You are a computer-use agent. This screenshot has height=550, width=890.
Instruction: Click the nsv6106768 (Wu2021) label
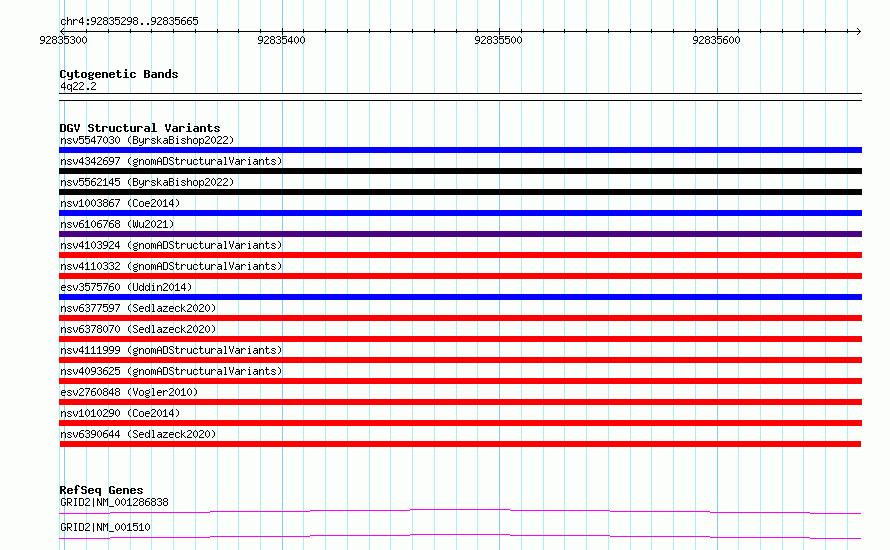tap(117, 224)
